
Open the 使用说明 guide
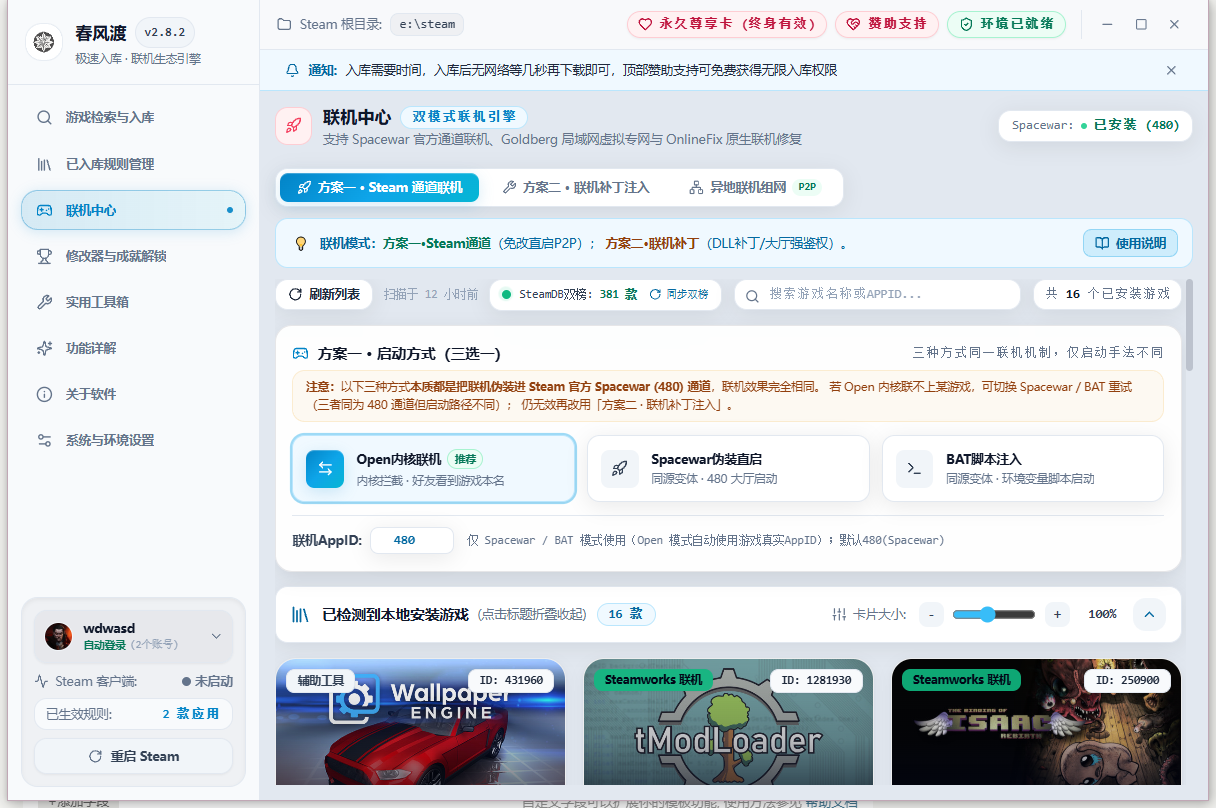tap(1130, 243)
